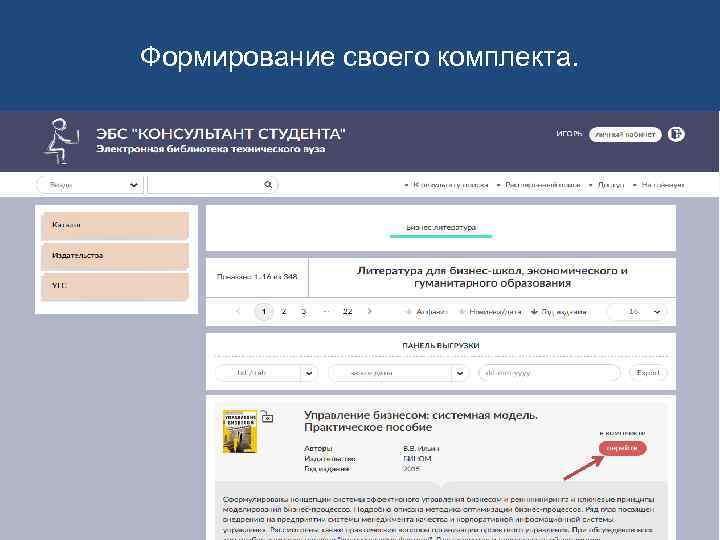Viewport: 720px width, 540px height.
Task: Open the search scope dropdown in toolbar
Action: coord(89,185)
